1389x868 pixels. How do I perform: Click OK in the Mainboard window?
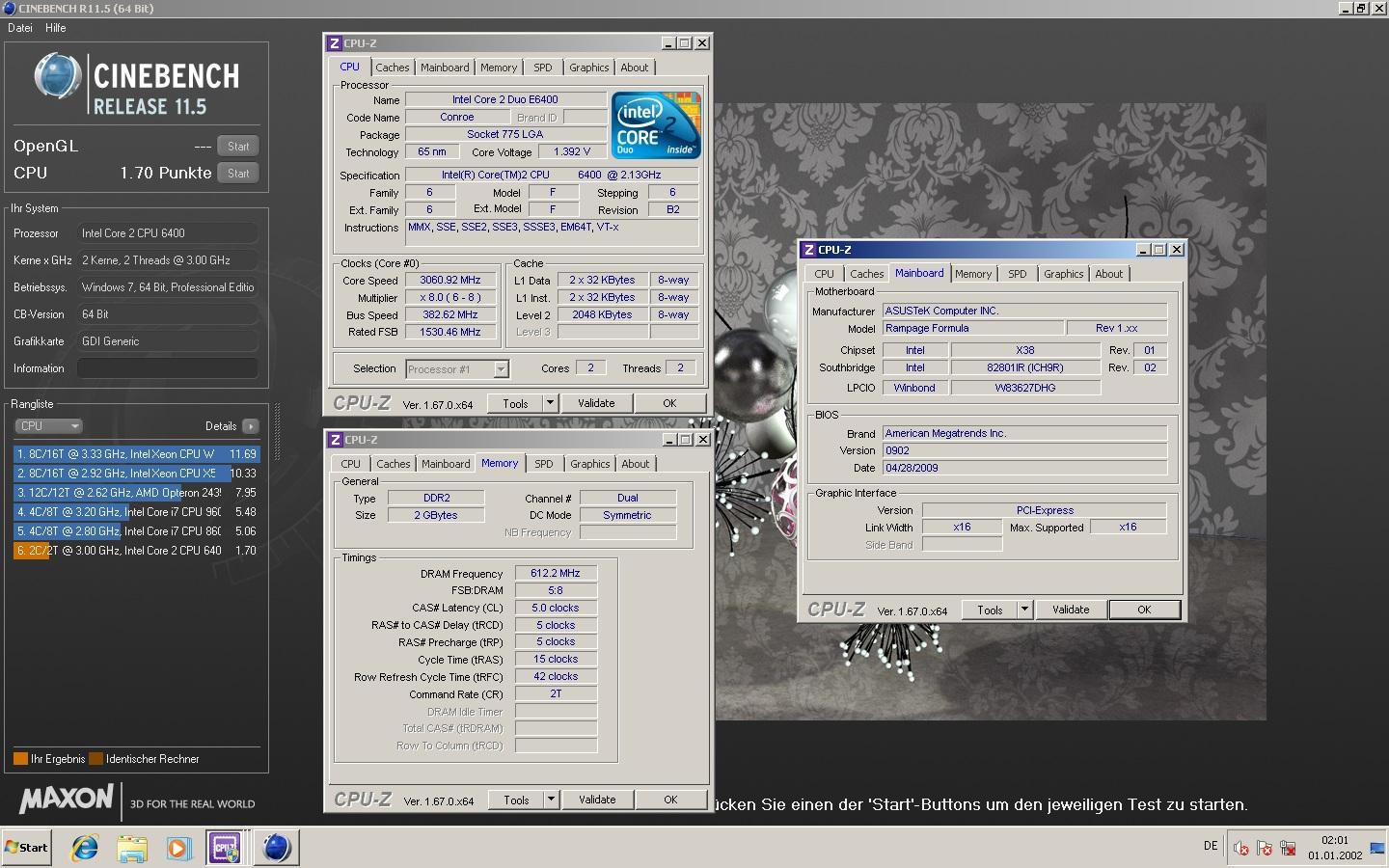coord(1144,610)
